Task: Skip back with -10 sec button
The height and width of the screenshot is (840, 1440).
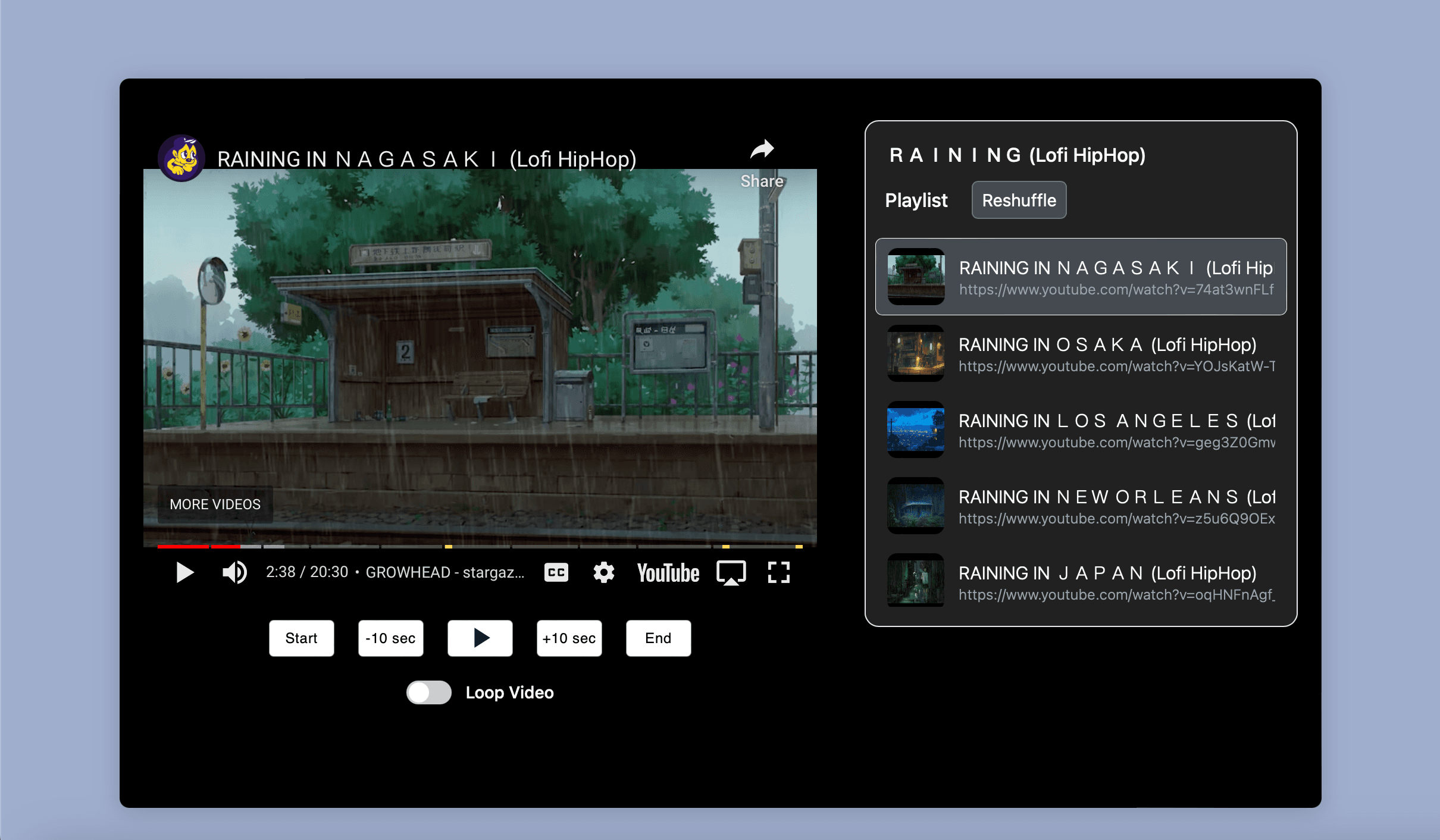Action: pos(390,638)
